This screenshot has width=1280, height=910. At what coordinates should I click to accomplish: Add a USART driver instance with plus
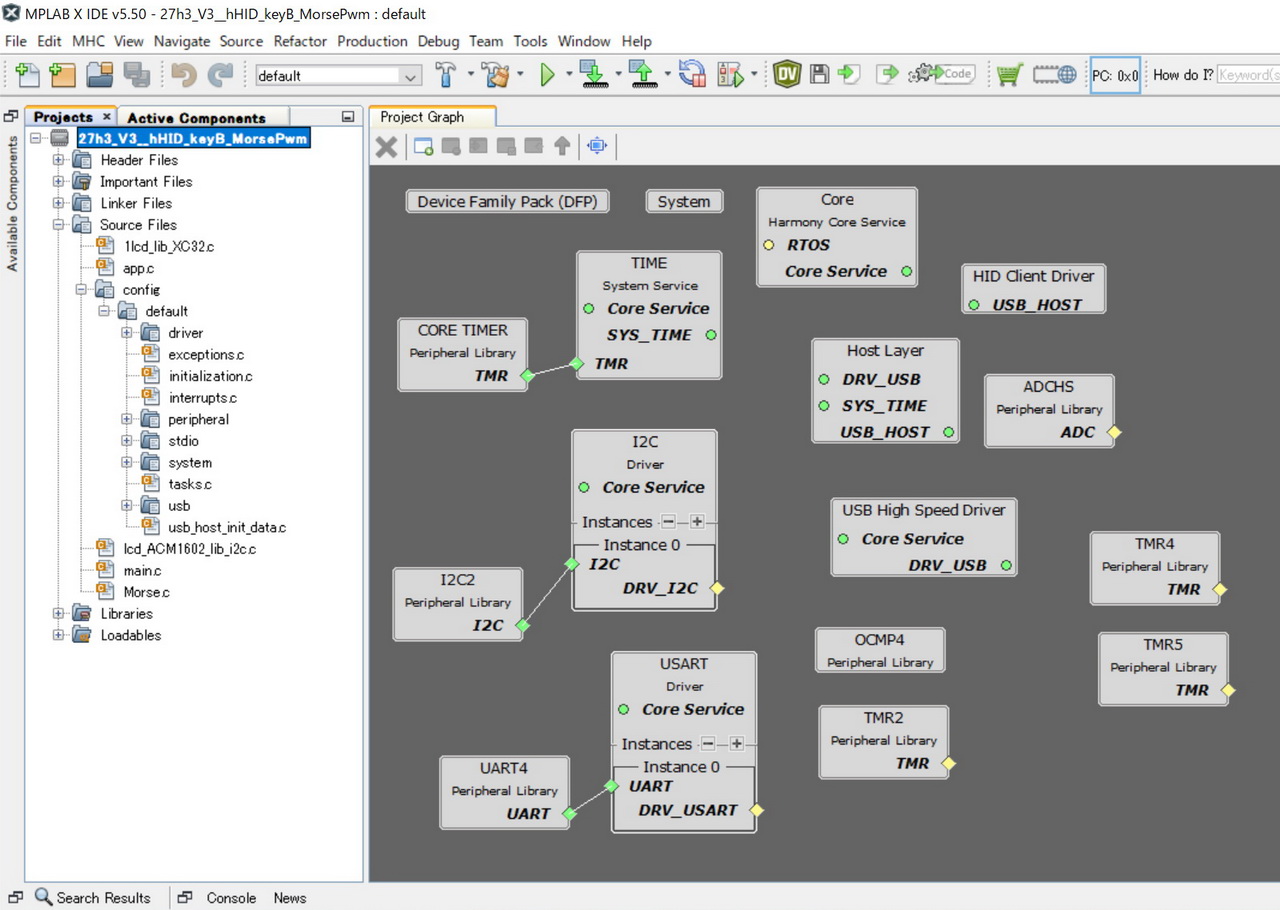(736, 744)
